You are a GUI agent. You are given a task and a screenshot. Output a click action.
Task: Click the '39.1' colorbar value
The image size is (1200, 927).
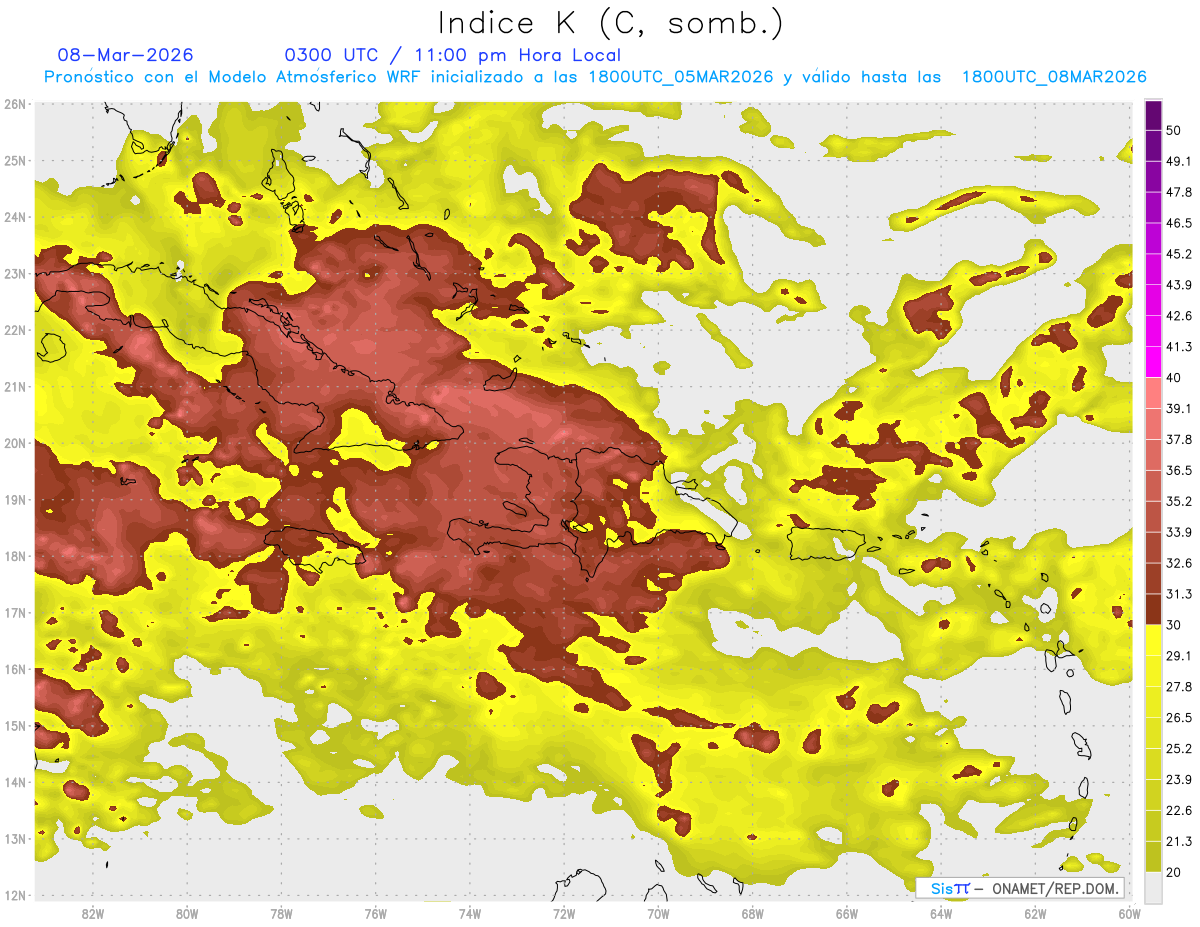click(1178, 409)
